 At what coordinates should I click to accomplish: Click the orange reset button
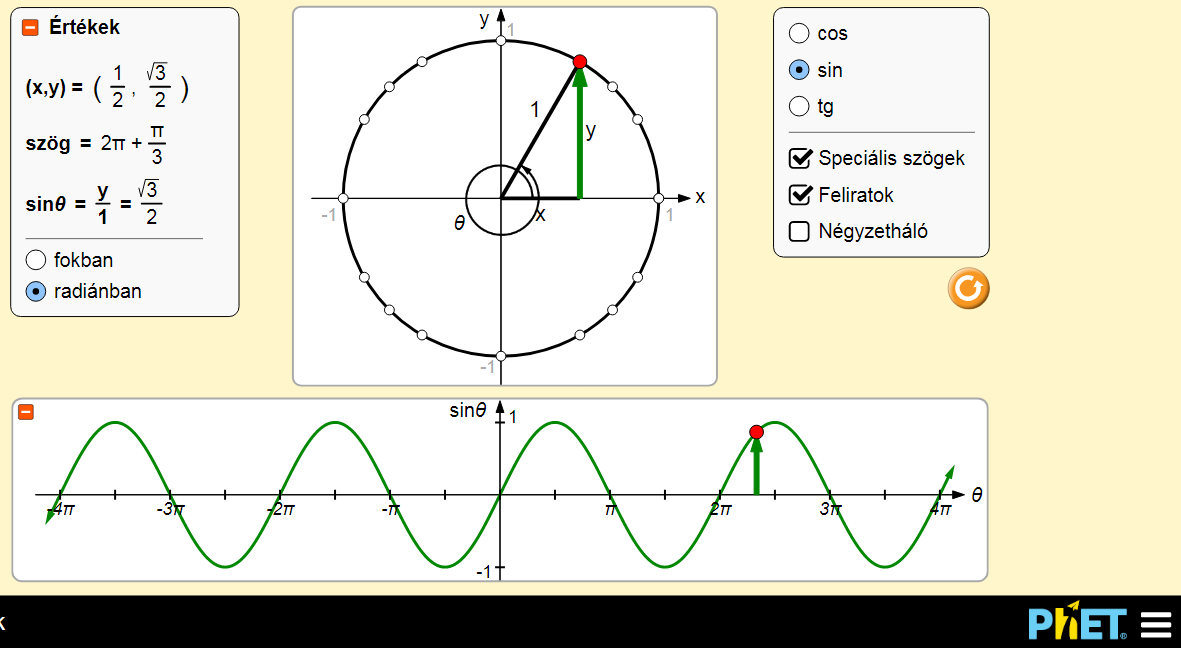(x=969, y=289)
